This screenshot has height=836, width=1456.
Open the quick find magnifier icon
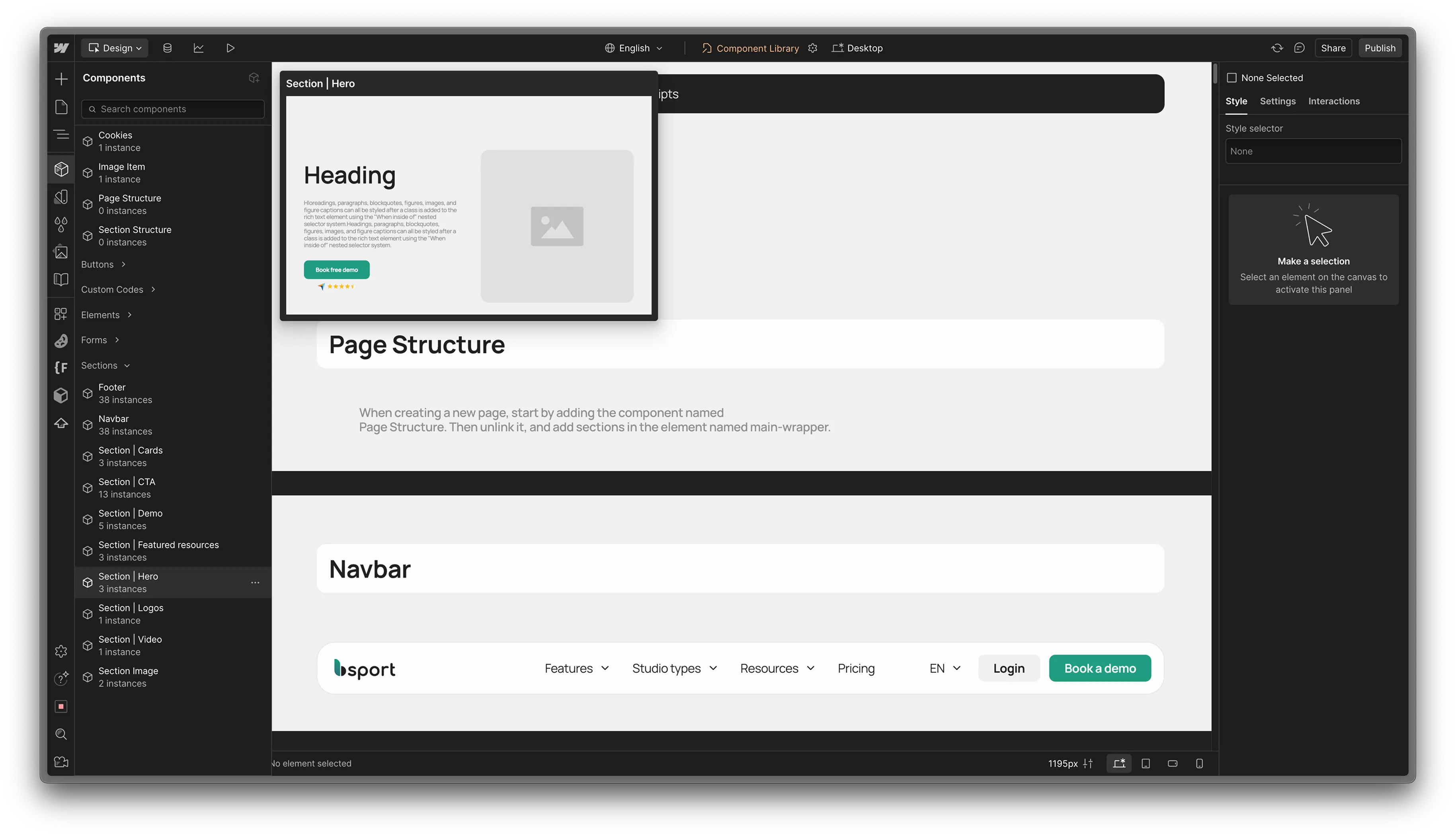click(61, 735)
